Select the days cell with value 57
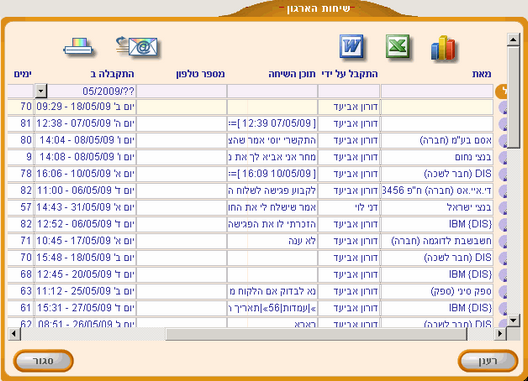This screenshot has width=528, height=381. pyautogui.click(x=20, y=208)
